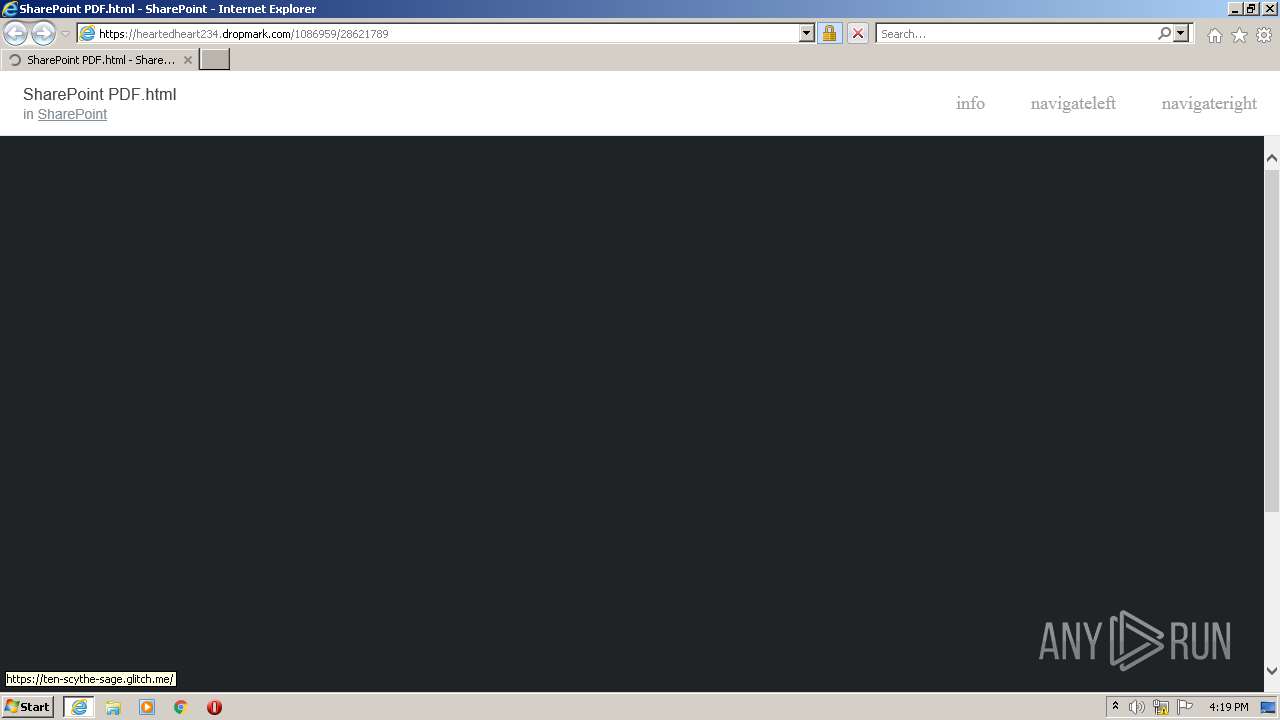1280x720 pixels.
Task: Click the scrollbar up arrow
Action: pyautogui.click(x=1272, y=159)
